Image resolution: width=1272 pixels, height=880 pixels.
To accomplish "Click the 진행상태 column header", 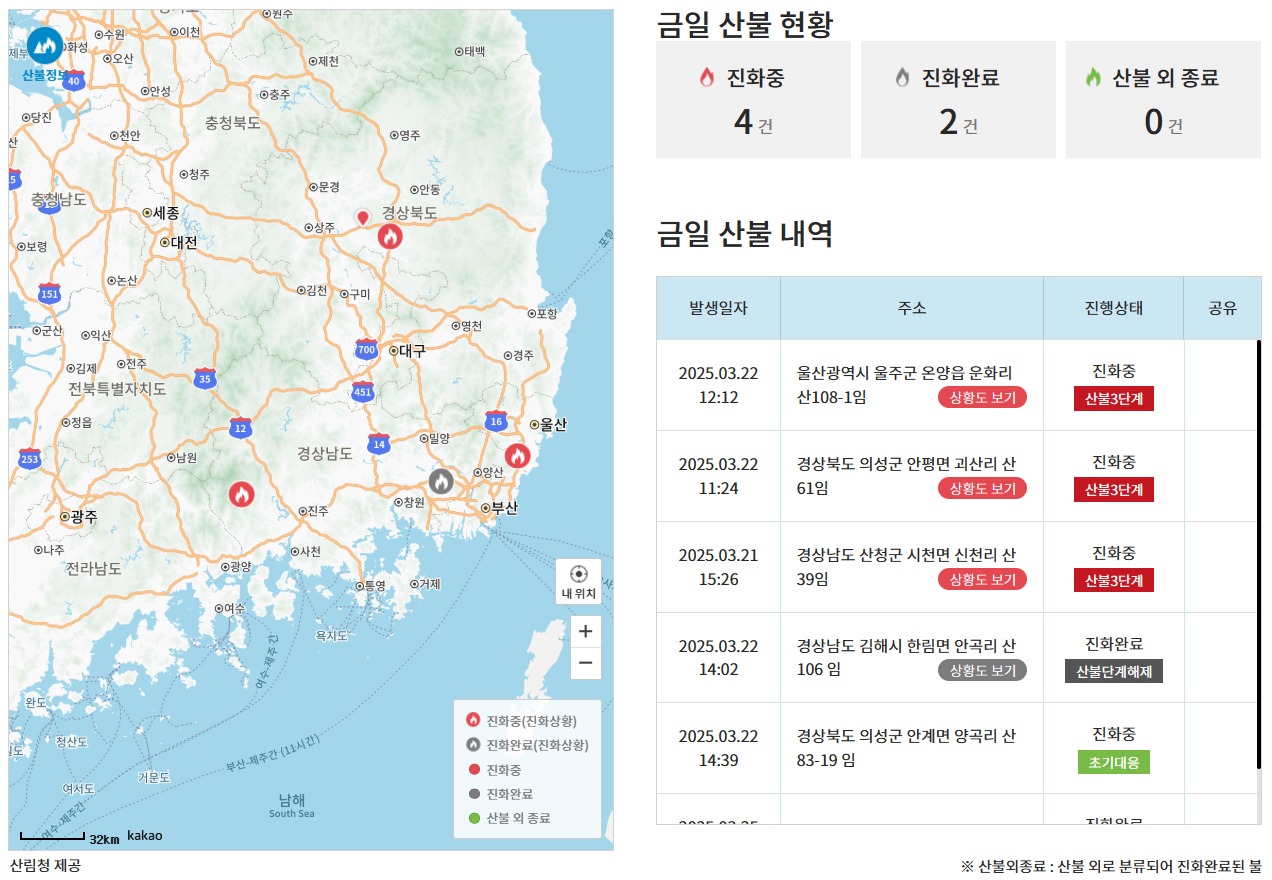I will pos(1114,308).
